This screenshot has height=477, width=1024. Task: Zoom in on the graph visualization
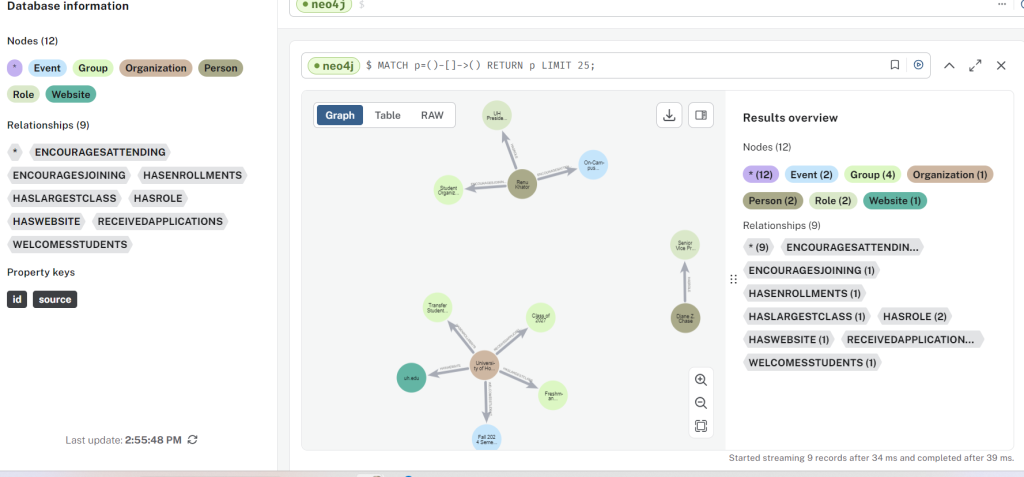(x=701, y=380)
